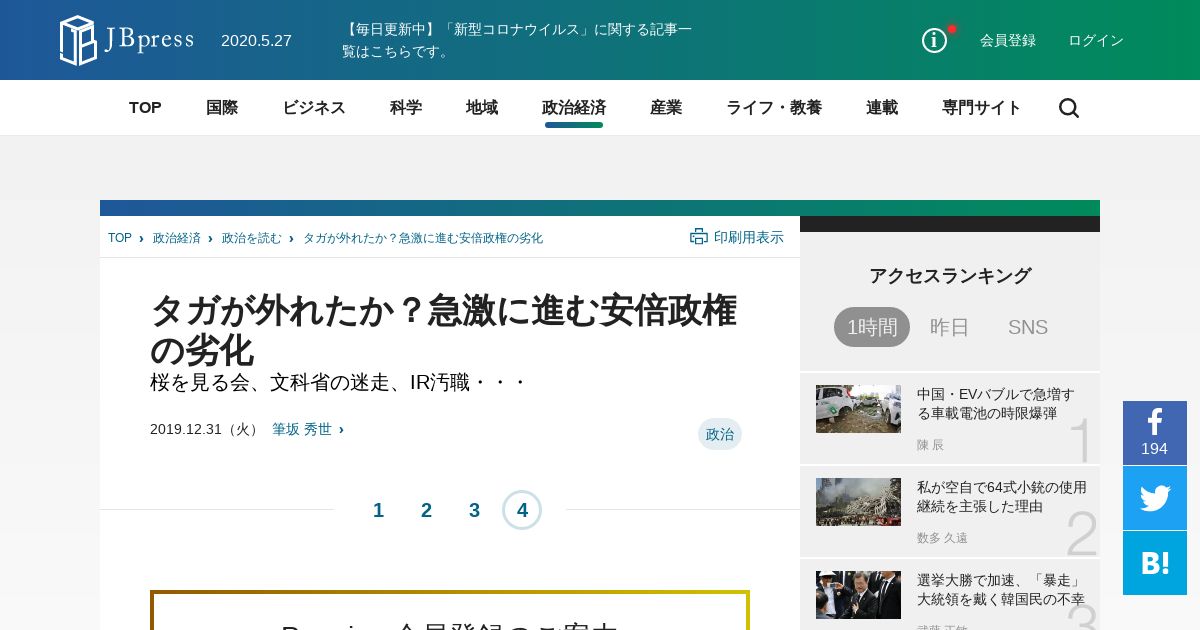Image resolution: width=1200 pixels, height=630 pixels.
Task: Click author name 数多 久遠
Action: (x=942, y=538)
